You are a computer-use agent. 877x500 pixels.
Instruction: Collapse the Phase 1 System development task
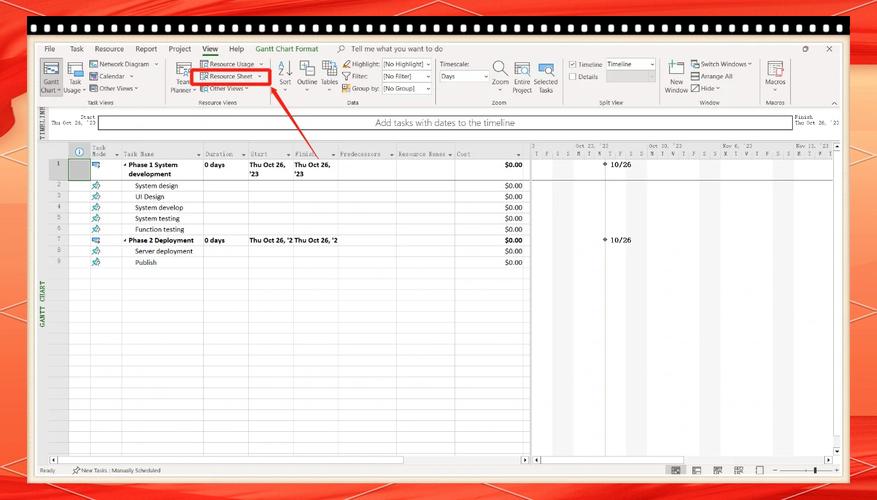tap(125, 164)
